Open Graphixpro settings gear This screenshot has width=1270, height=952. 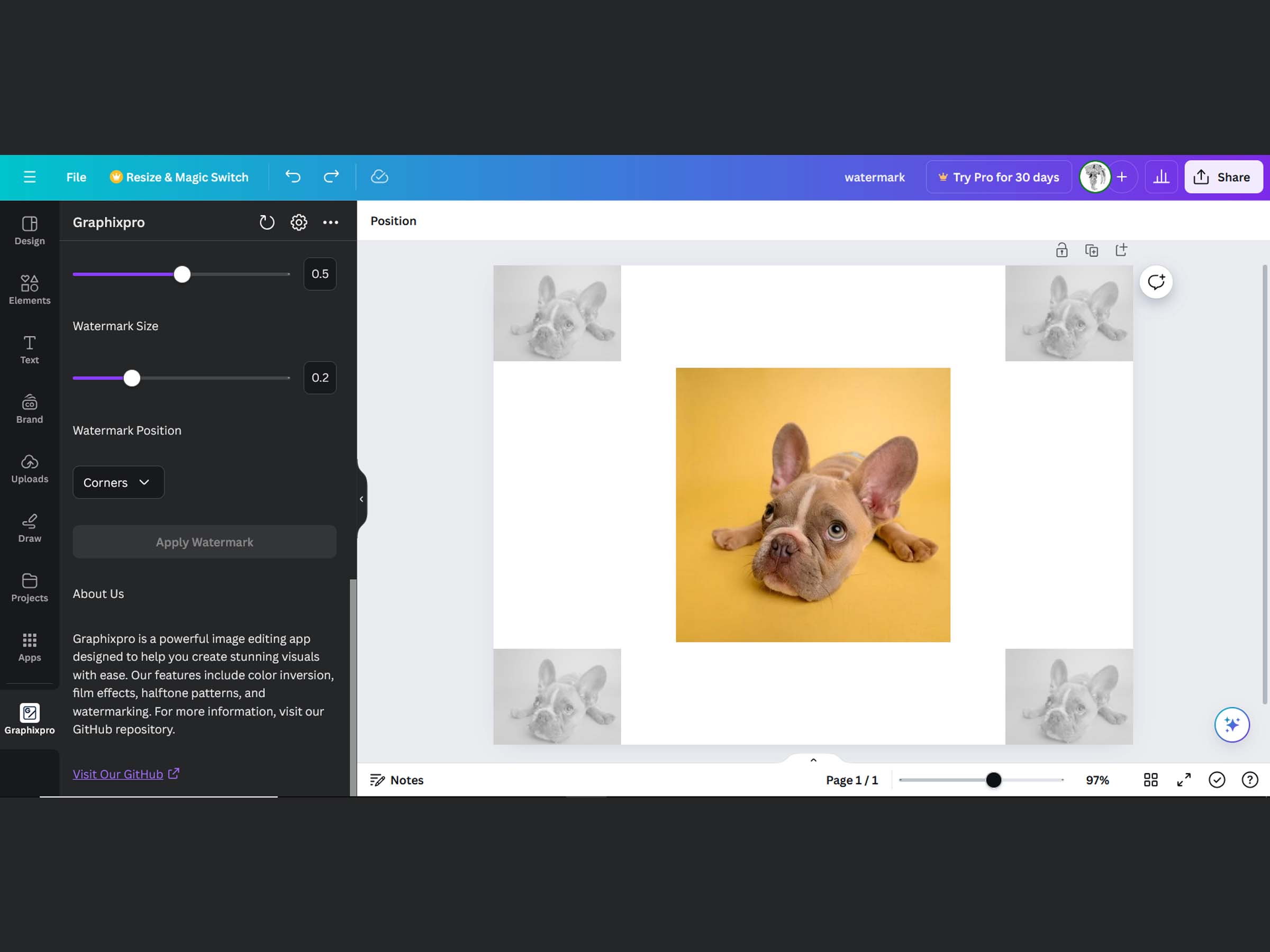pos(298,222)
